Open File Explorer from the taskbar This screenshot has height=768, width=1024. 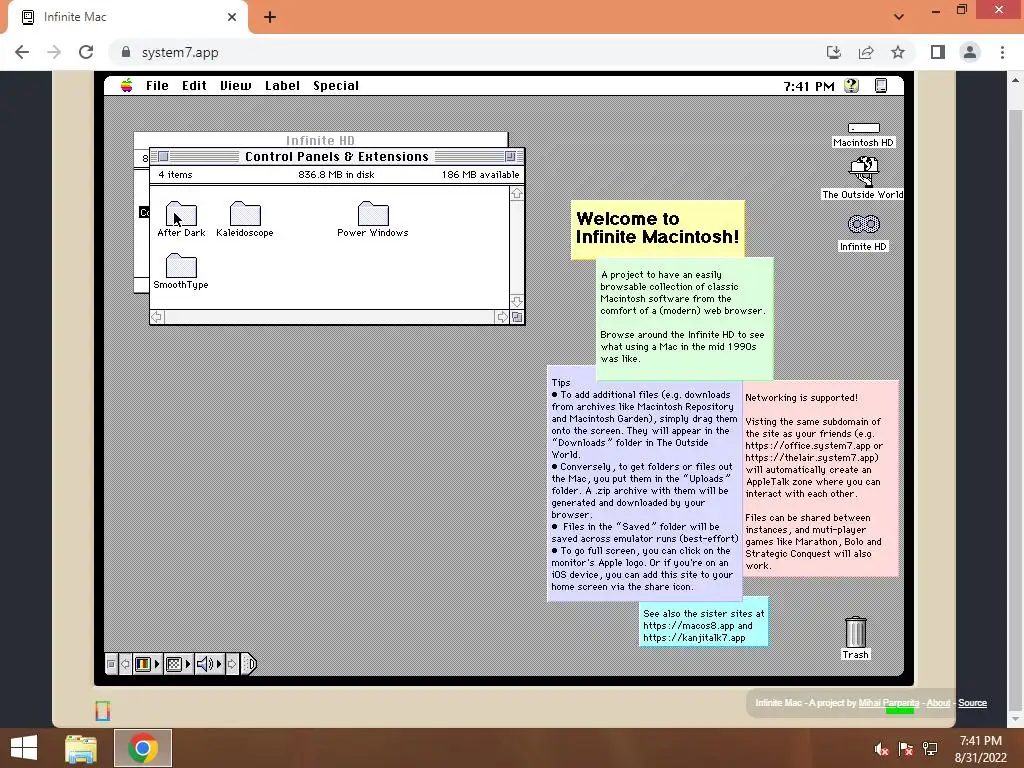point(81,748)
